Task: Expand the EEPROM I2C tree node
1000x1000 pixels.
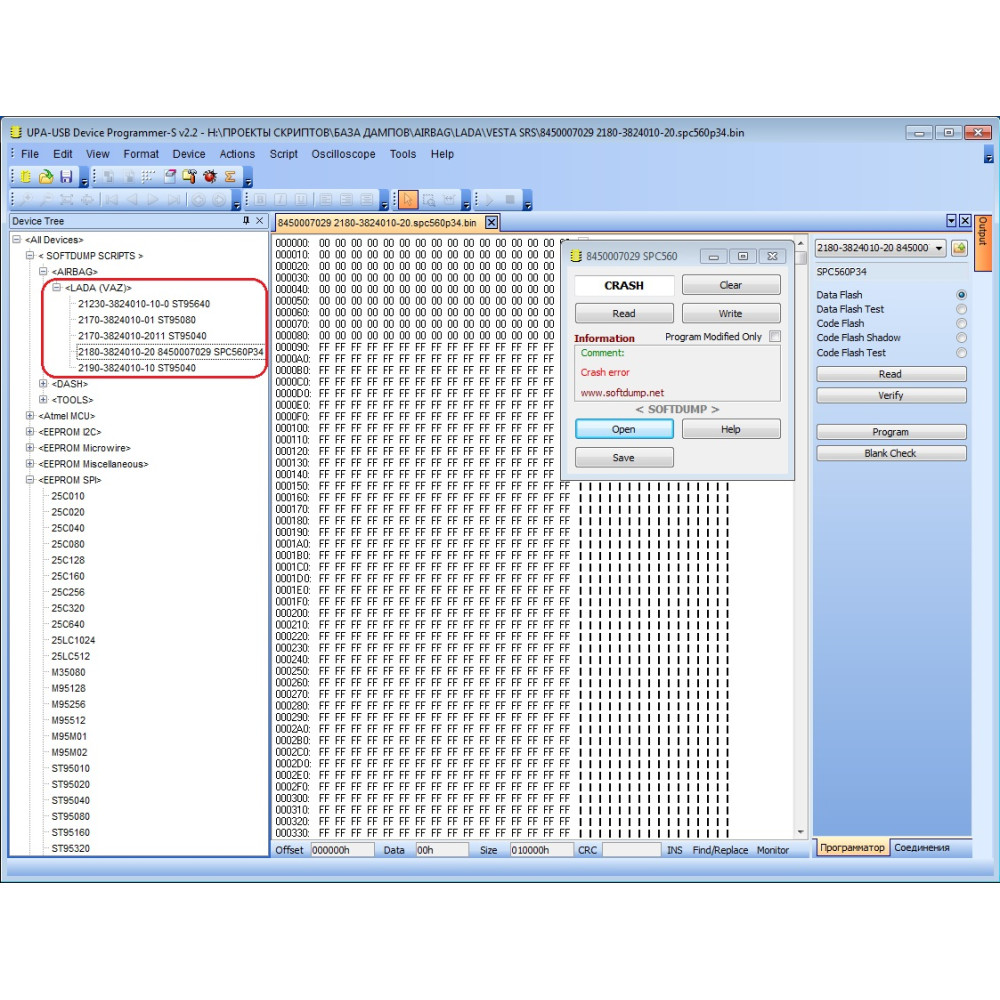Action: pyautogui.click(x=30, y=432)
